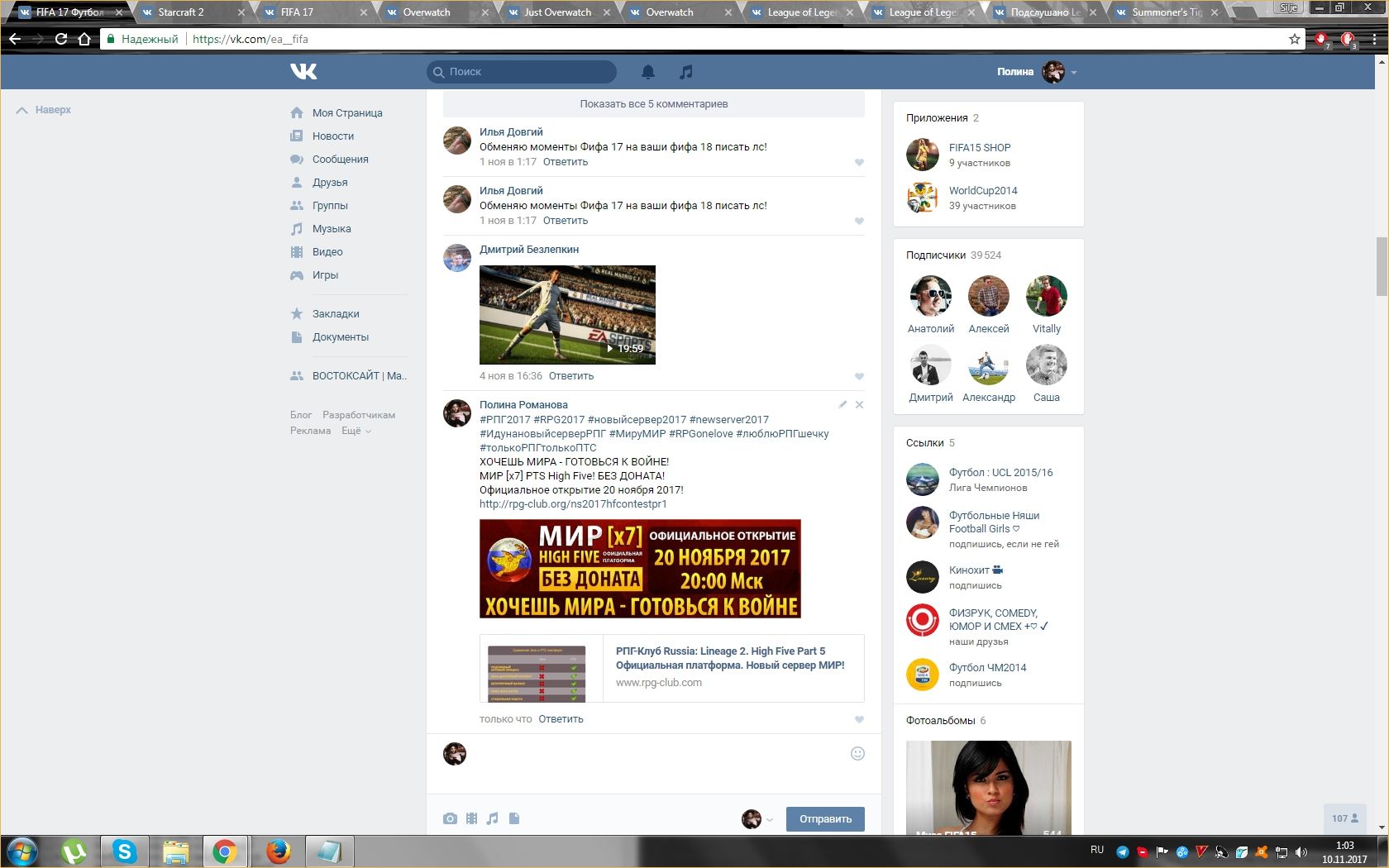The width and height of the screenshot is (1389, 868).
Task: Open the Музыка sidebar item
Action: pos(332,229)
